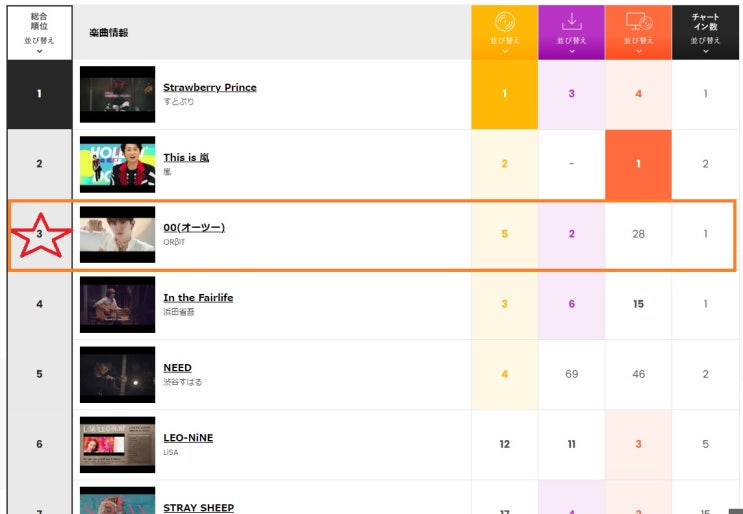Click the NEED video thumbnail
This screenshot has width=743, height=514.
coord(118,375)
